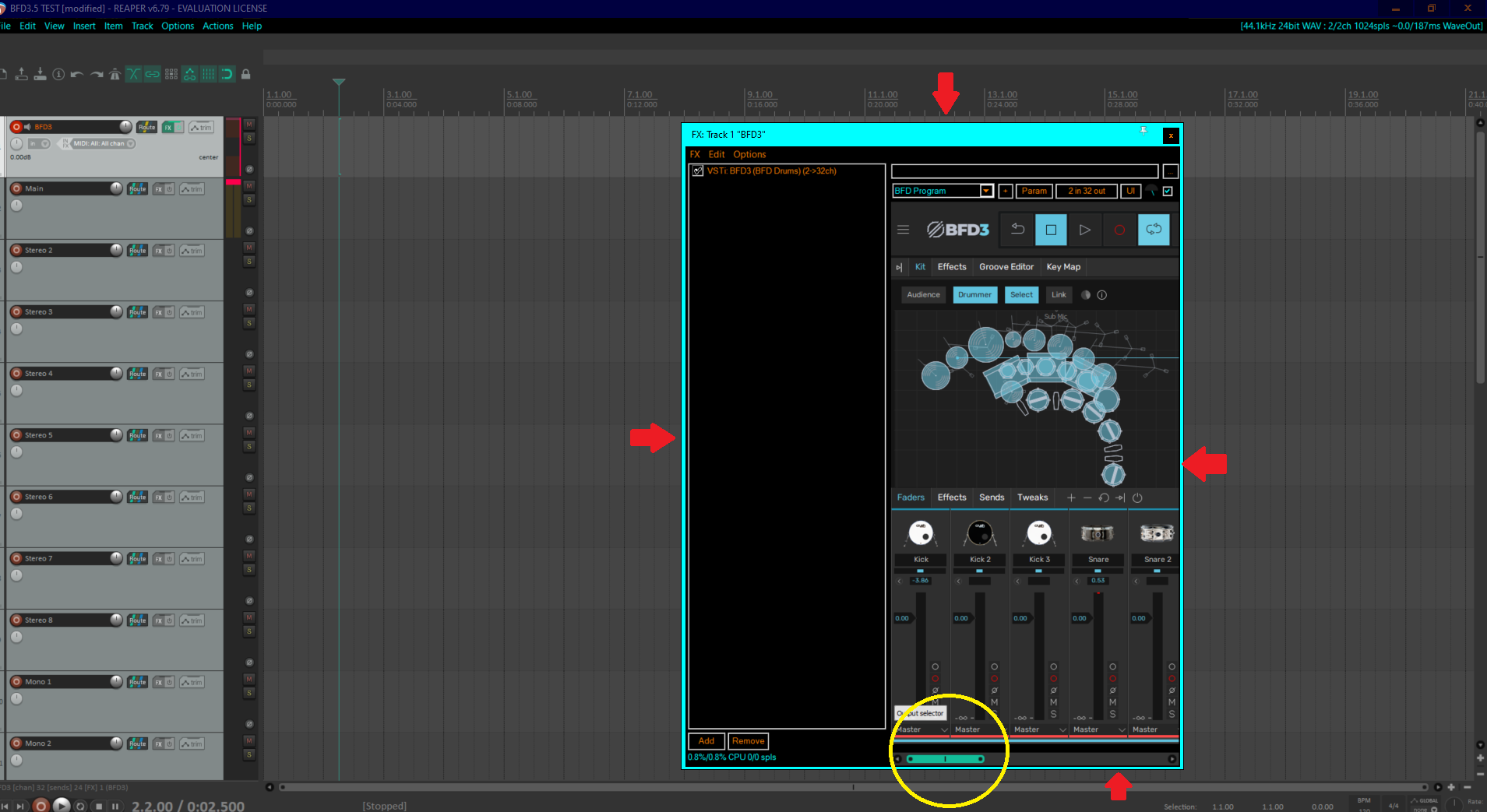
Task: Solo the BFD3 track
Action: coord(249,139)
